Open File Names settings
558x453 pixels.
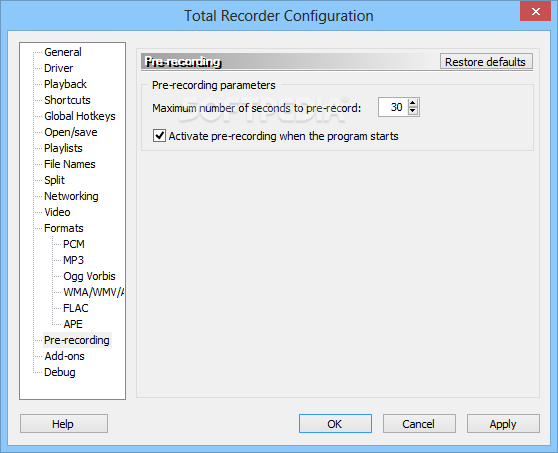click(x=69, y=164)
